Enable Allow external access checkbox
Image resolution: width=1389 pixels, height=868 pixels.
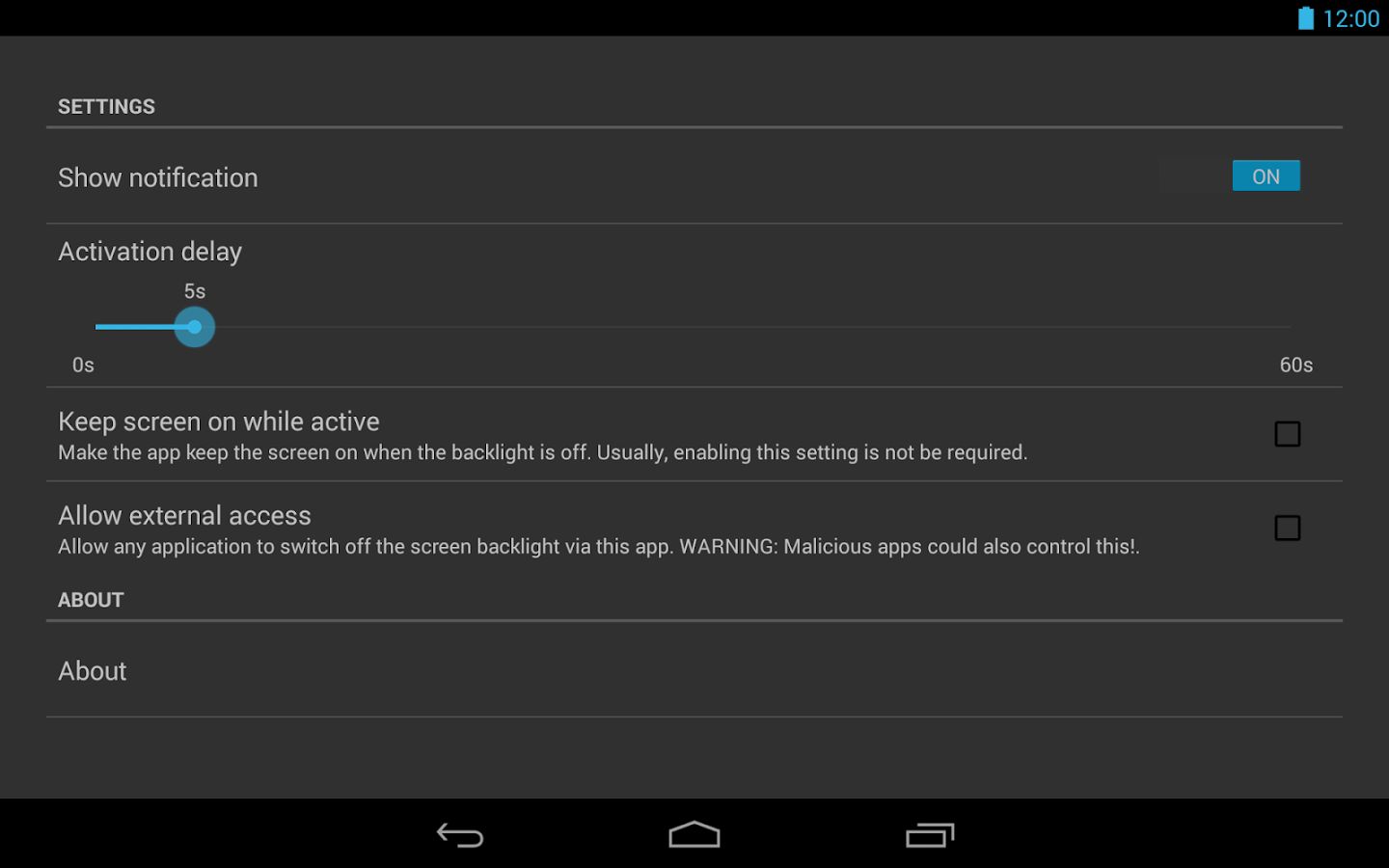tap(1287, 528)
